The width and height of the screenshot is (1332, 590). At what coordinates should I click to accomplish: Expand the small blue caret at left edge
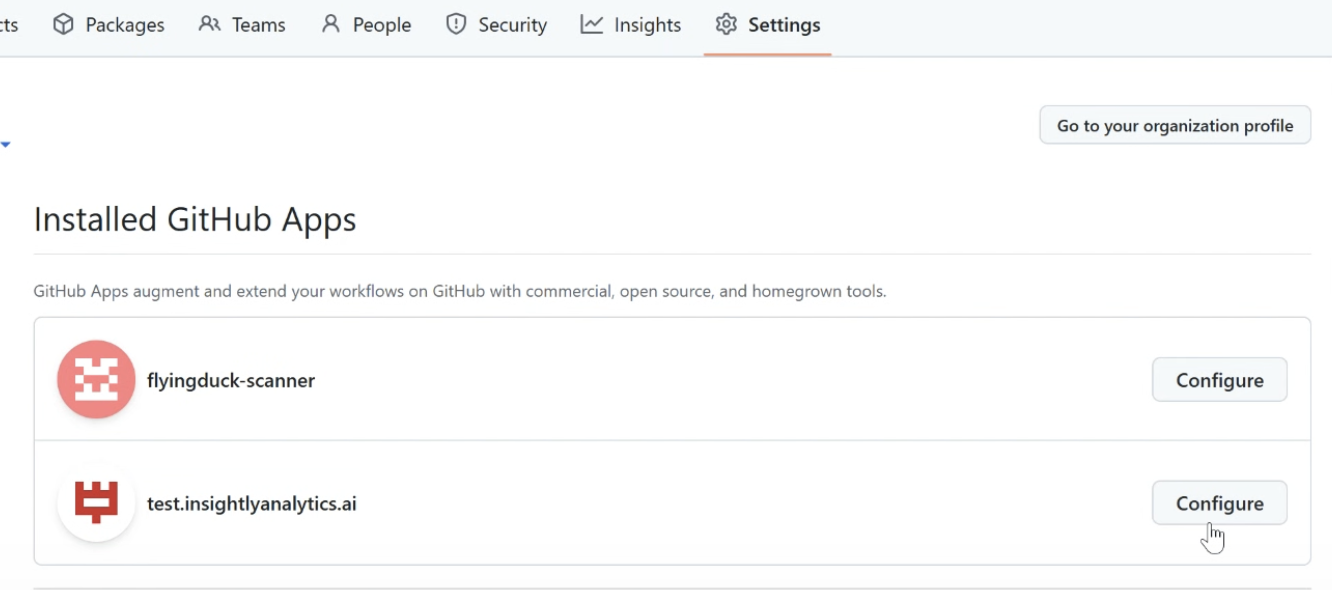[x=6, y=145]
